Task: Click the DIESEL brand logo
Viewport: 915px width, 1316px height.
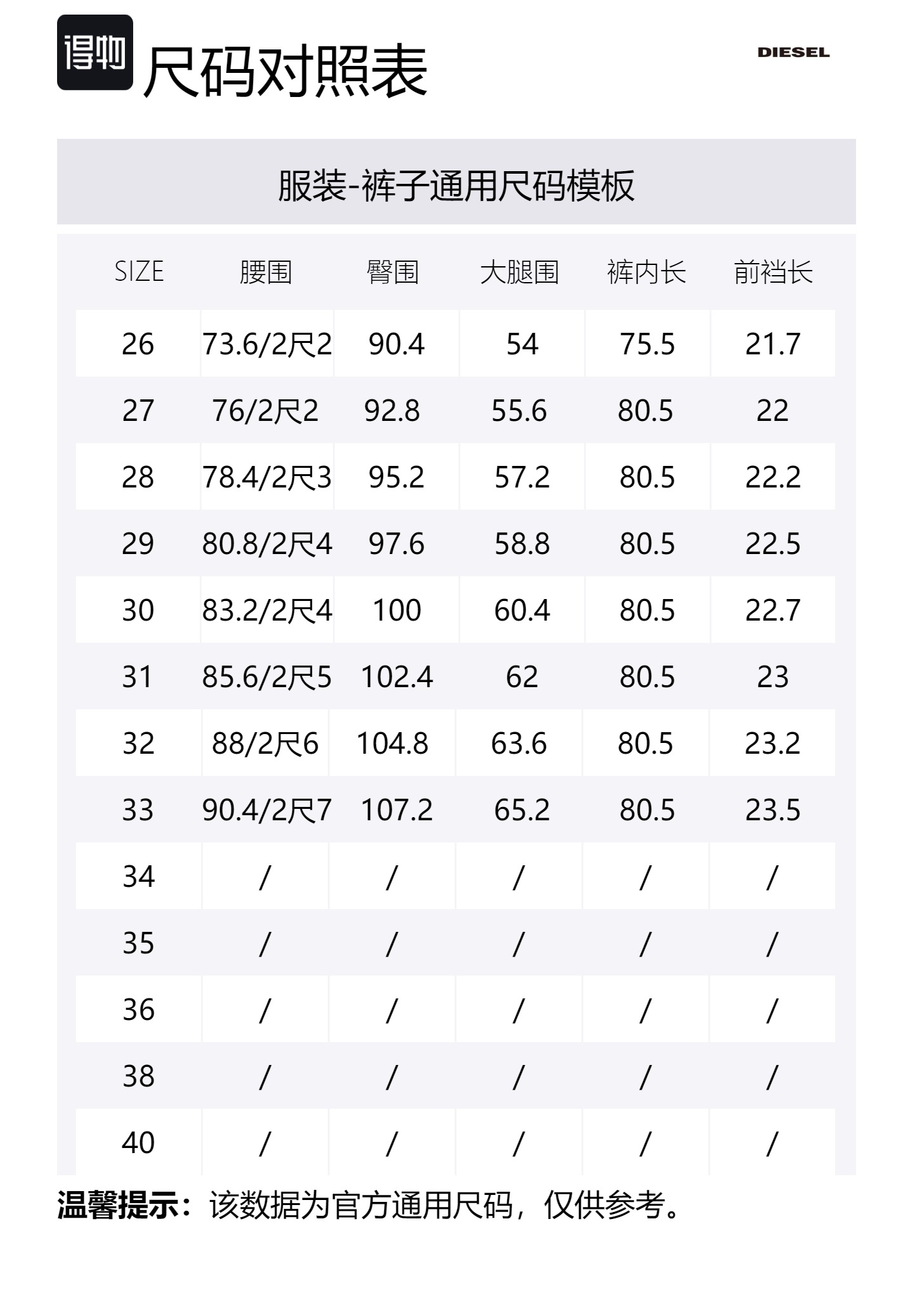Action: (x=793, y=53)
